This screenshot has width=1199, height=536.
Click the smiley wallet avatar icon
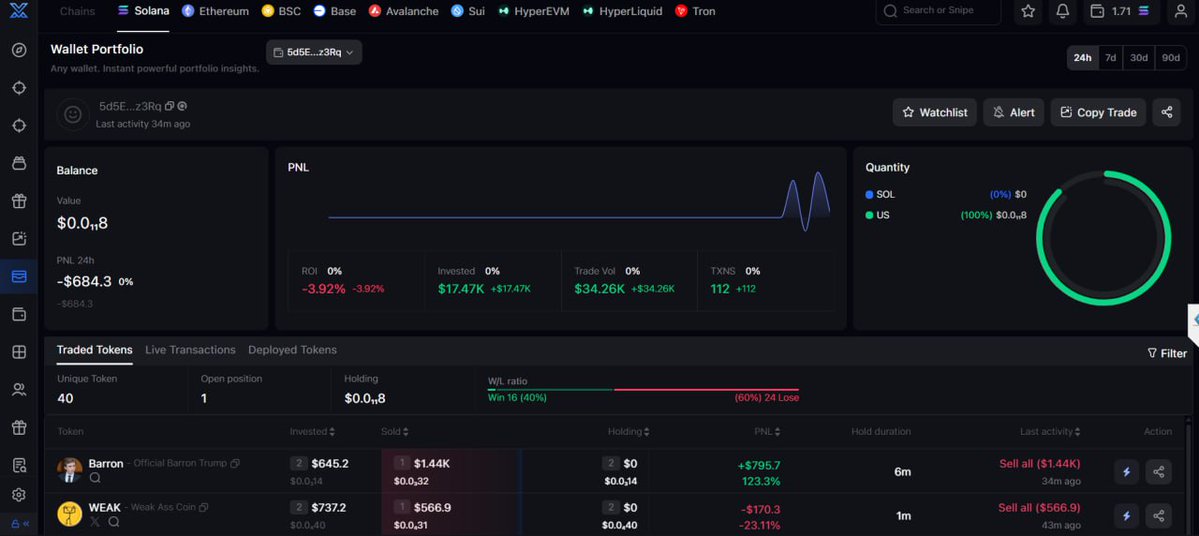73,114
